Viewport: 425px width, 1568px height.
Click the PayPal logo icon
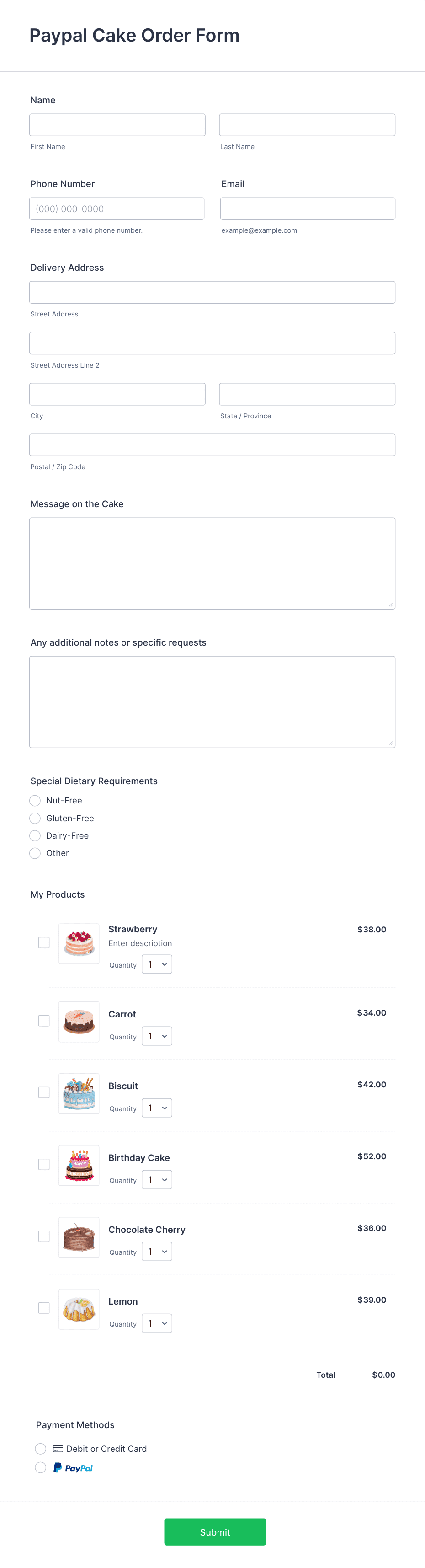pos(73,1467)
